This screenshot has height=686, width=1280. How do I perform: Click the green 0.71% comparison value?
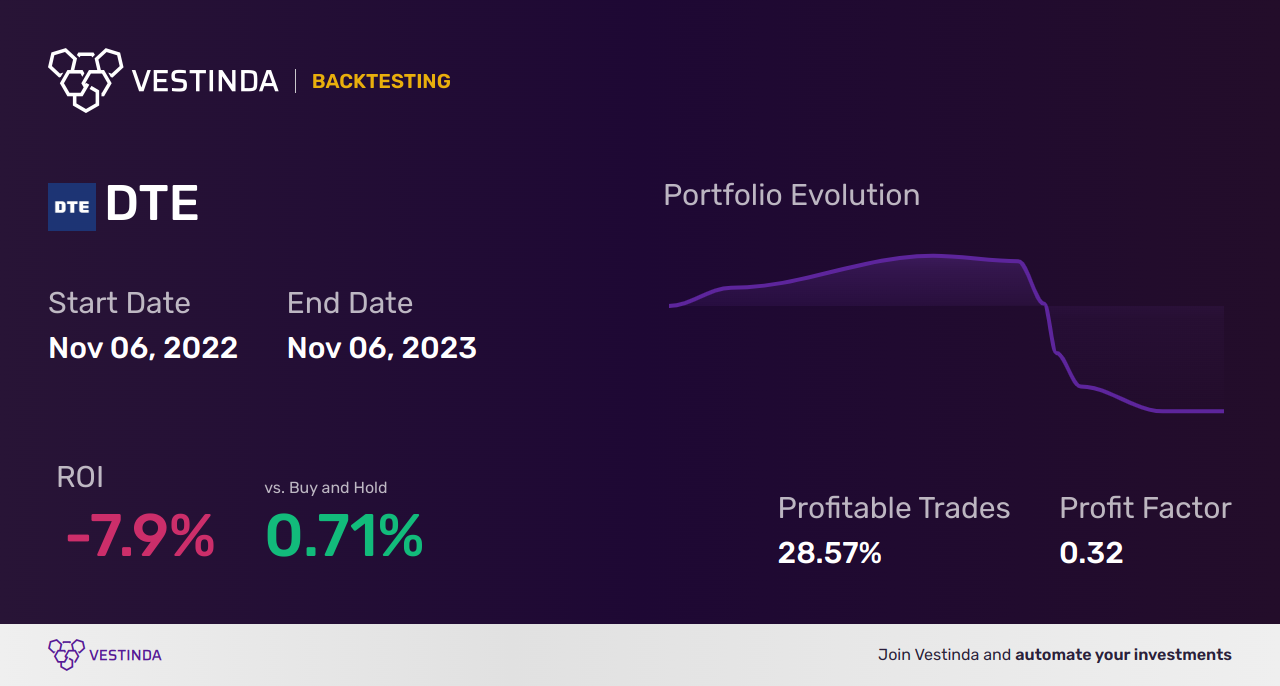coord(344,536)
